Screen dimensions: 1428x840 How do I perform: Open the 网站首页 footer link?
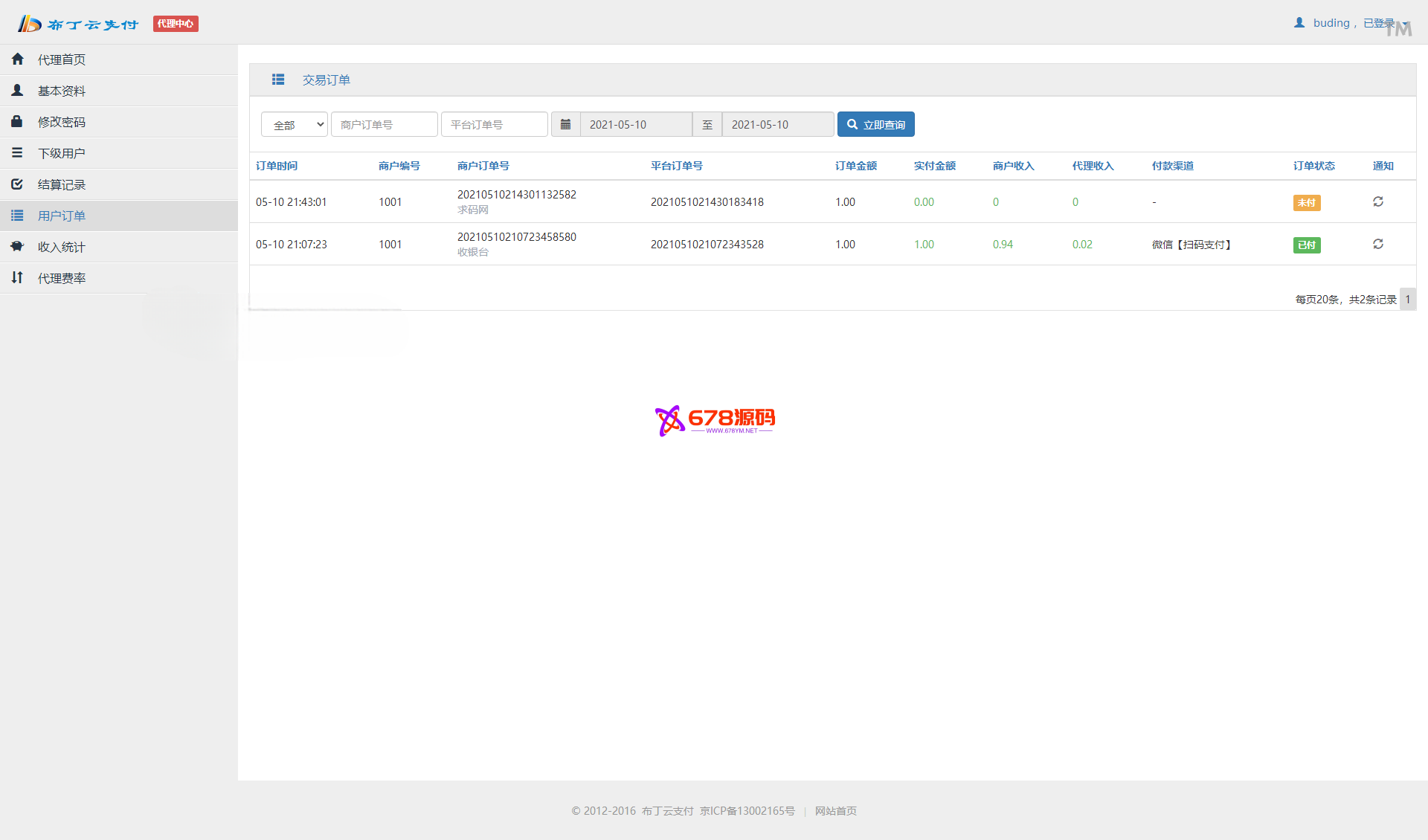[x=835, y=811]
